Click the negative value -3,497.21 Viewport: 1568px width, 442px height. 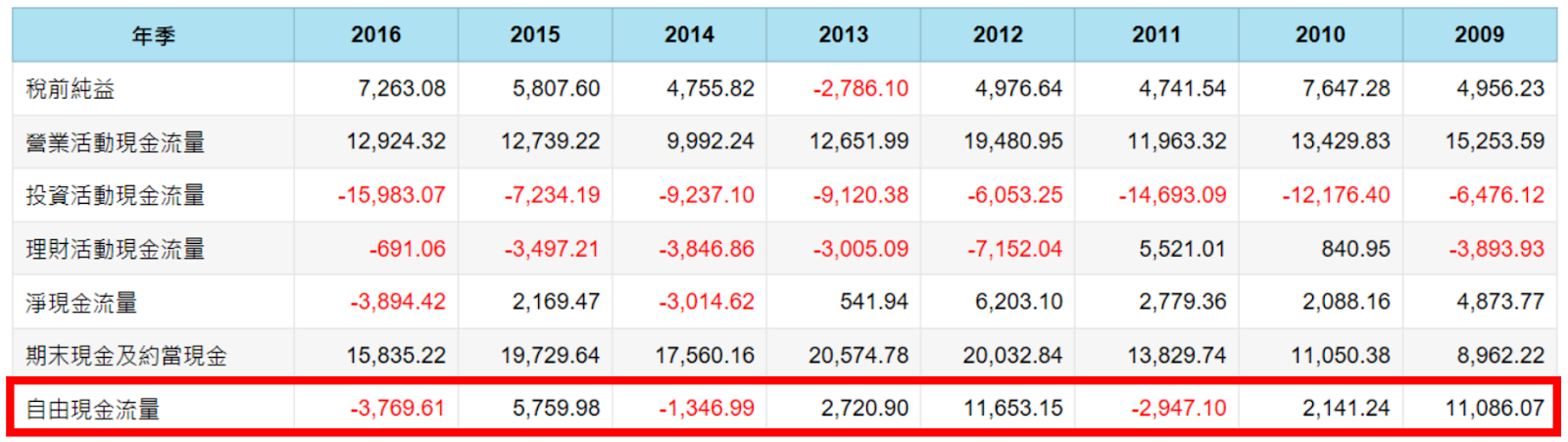pyautogui.click(x=552, y=249)
